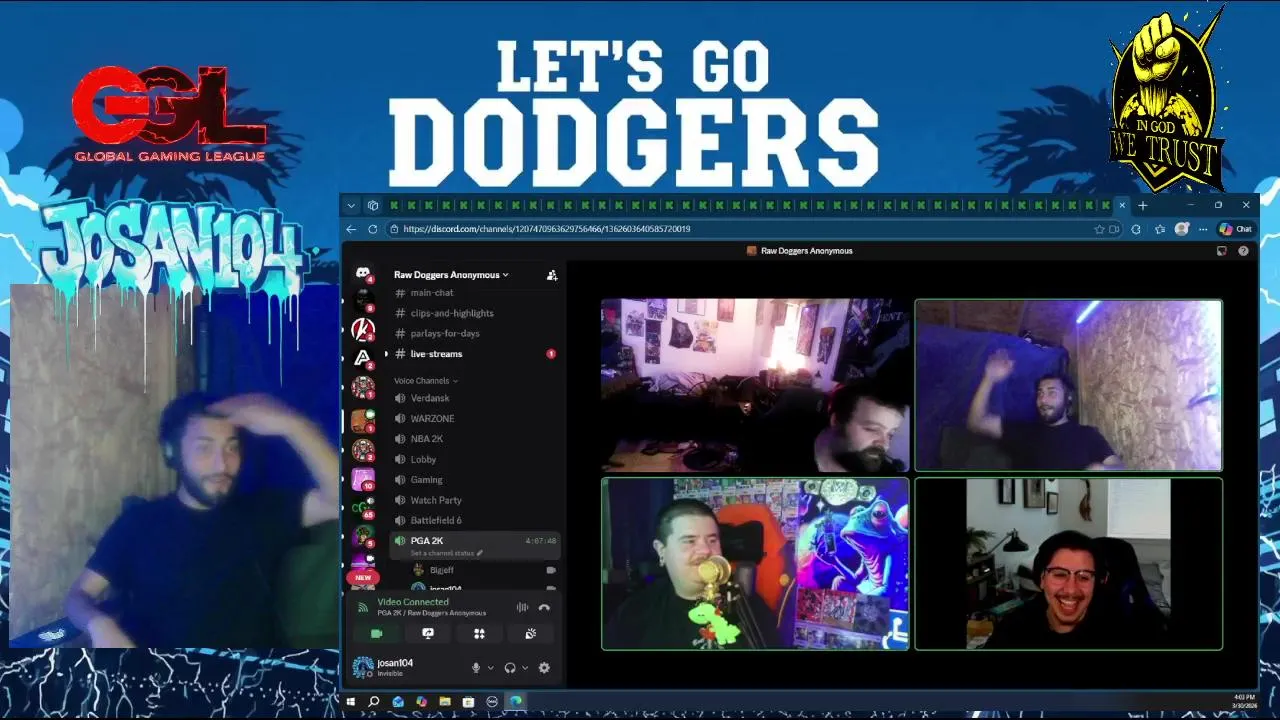This screenshot has height=720, width=1280.
Task: Open server icon with red K logo
Action: click(x=363, y=329)
